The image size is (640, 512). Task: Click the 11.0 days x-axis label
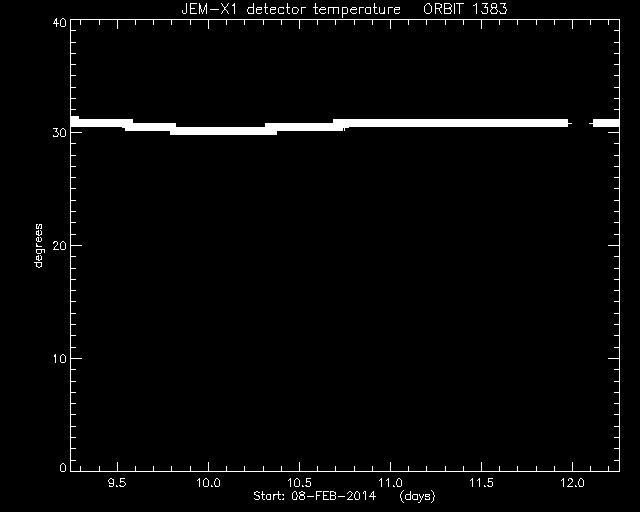tap(391, 483)
